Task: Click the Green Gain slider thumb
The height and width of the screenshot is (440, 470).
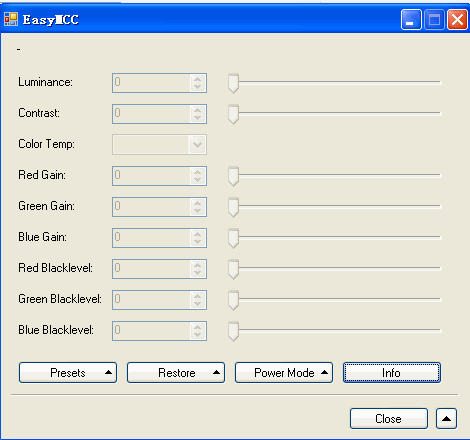Action: [233, 207]
